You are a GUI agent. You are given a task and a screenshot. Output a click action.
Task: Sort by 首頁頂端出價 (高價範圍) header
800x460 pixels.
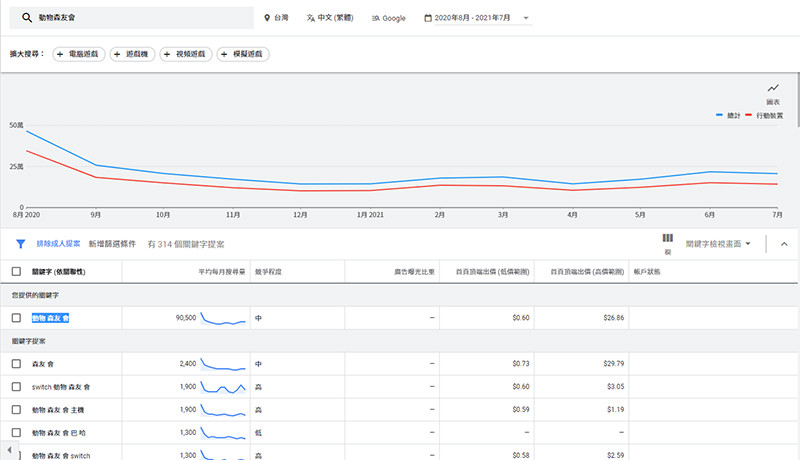tap(587, 272)
